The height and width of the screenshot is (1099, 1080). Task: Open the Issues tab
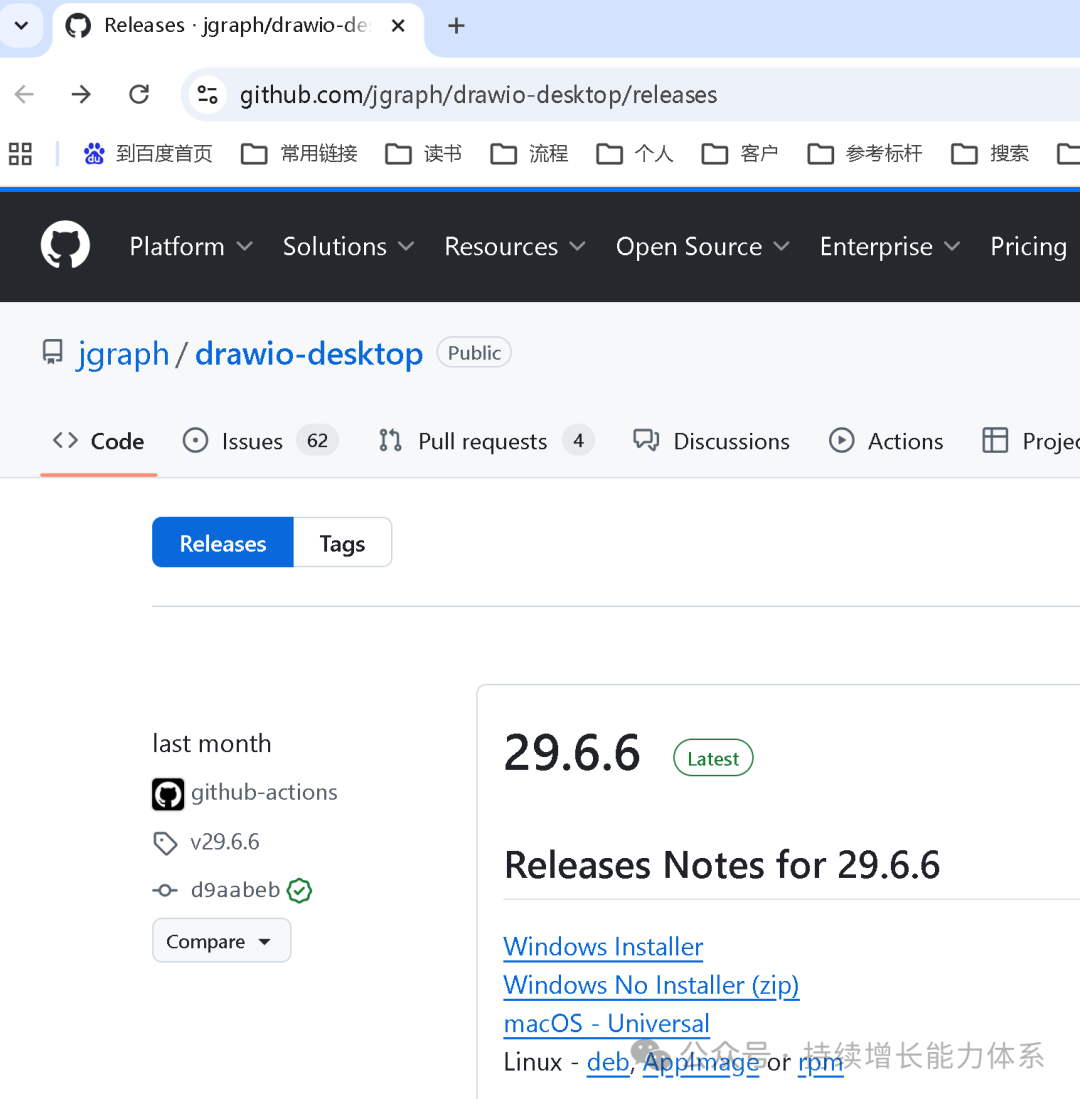[260, 441]
